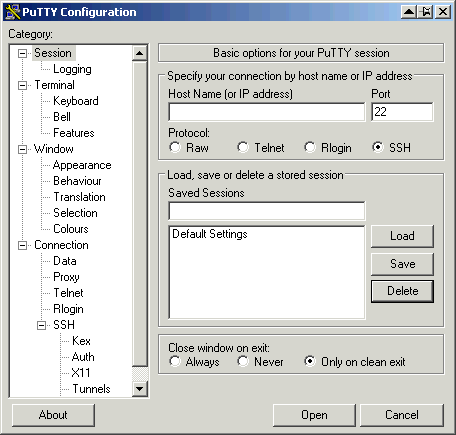Viewport: 456px width, 435px height.
Task: Set close window on exit to Never
Action: (x=243, y=361)
